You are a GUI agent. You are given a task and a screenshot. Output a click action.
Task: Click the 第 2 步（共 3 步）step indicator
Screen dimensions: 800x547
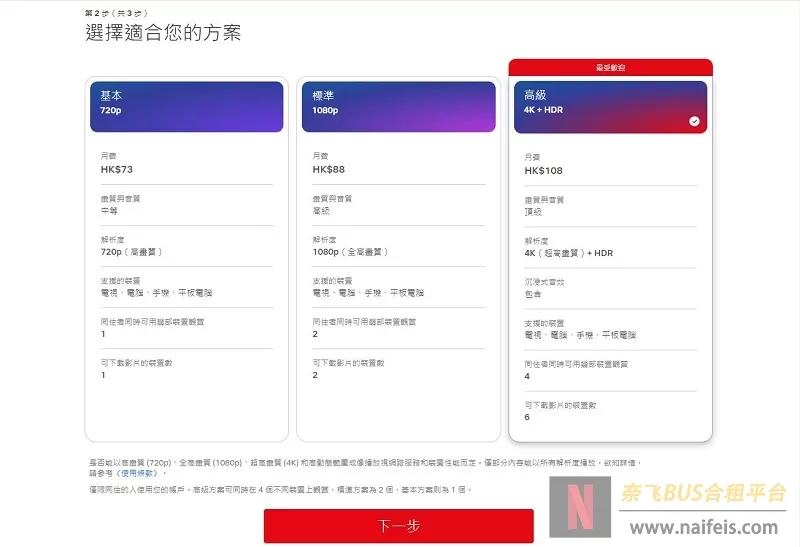pos(116,13)
